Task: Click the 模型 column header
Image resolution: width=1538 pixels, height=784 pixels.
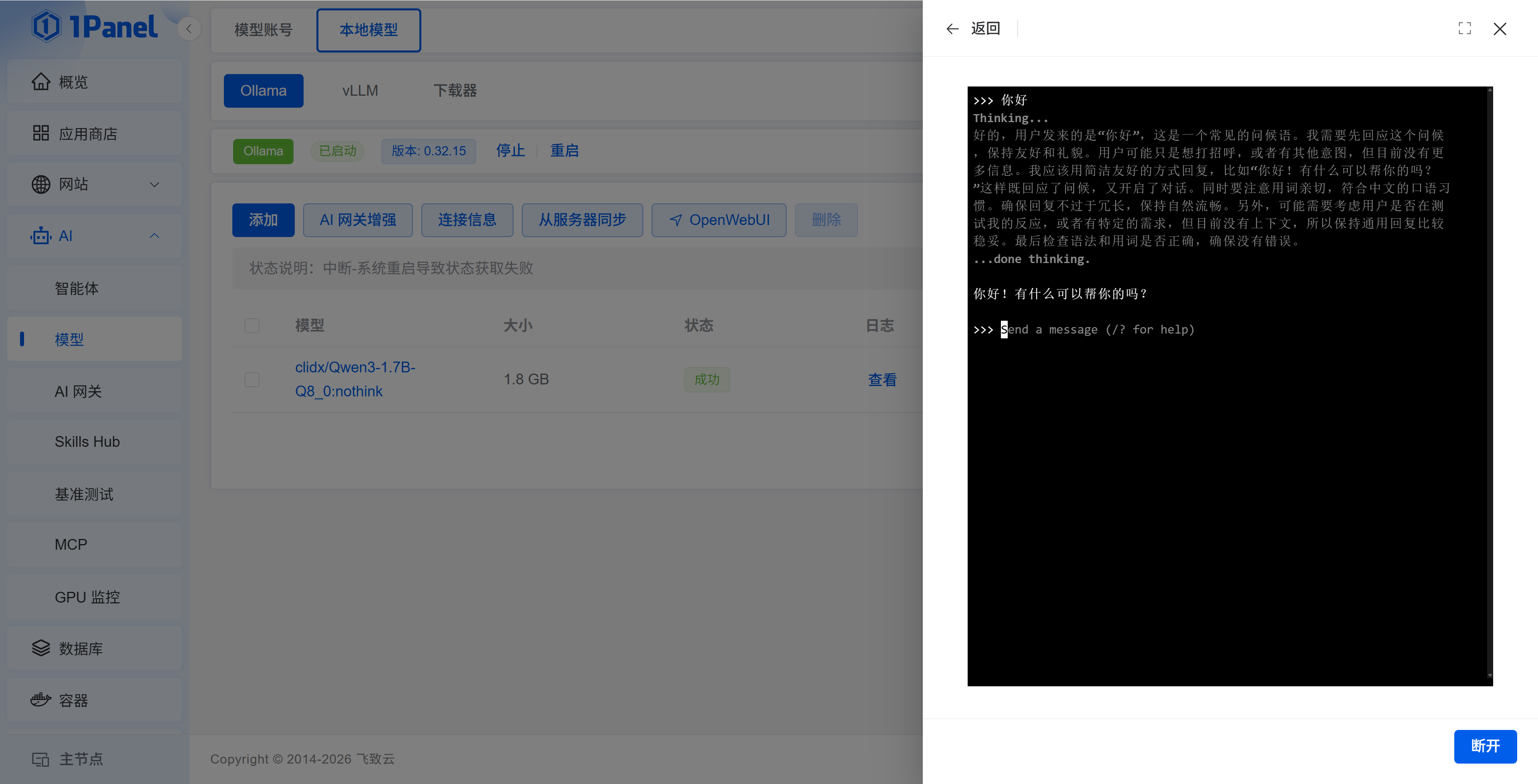Action: (310, 326)
